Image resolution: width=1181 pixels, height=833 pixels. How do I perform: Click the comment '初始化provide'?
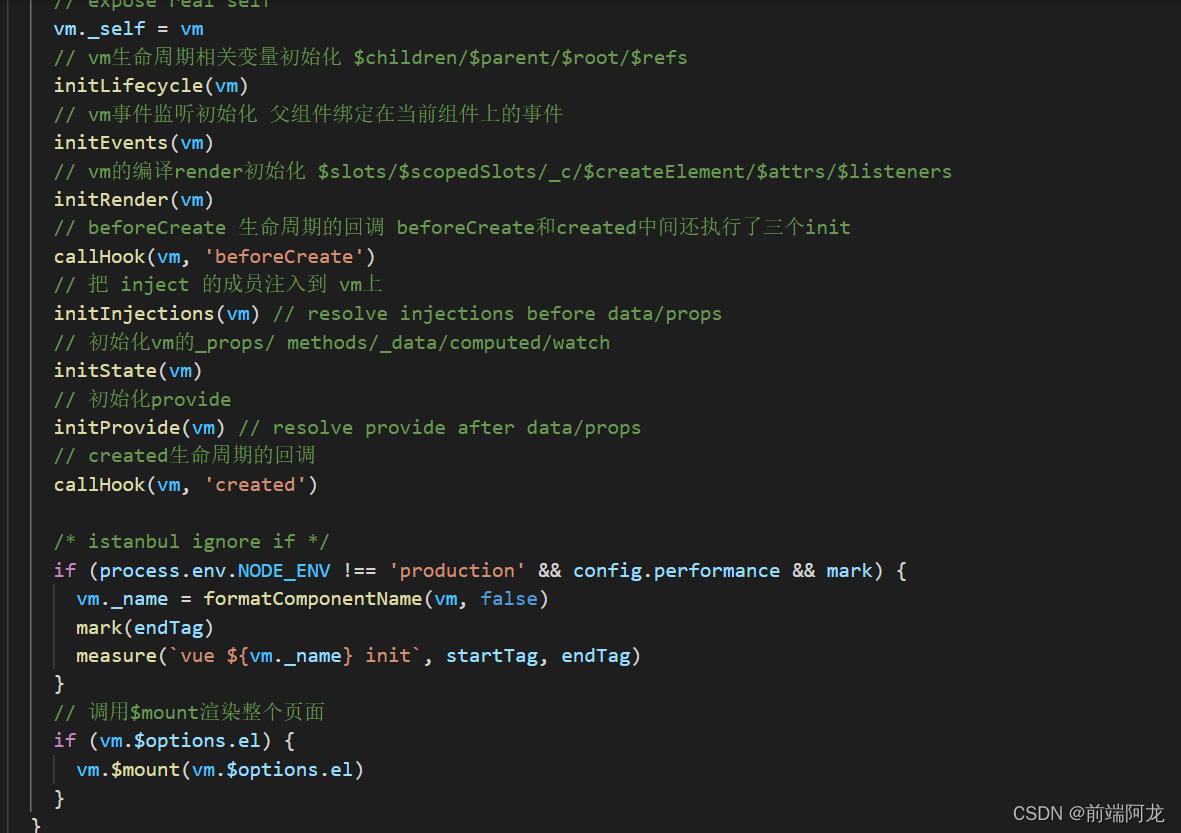pyautogui.click(x=142, y=400)
